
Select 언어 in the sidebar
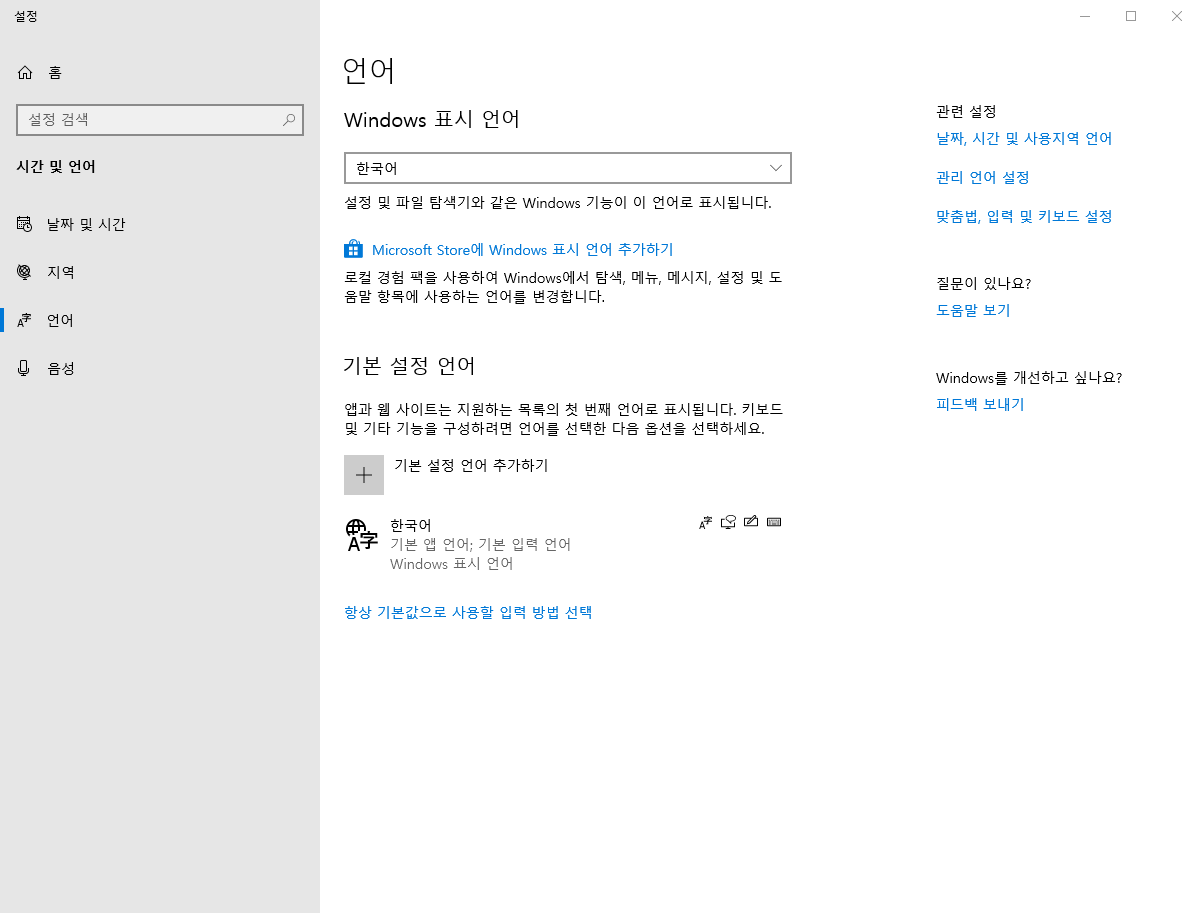[x=160, y=320]
